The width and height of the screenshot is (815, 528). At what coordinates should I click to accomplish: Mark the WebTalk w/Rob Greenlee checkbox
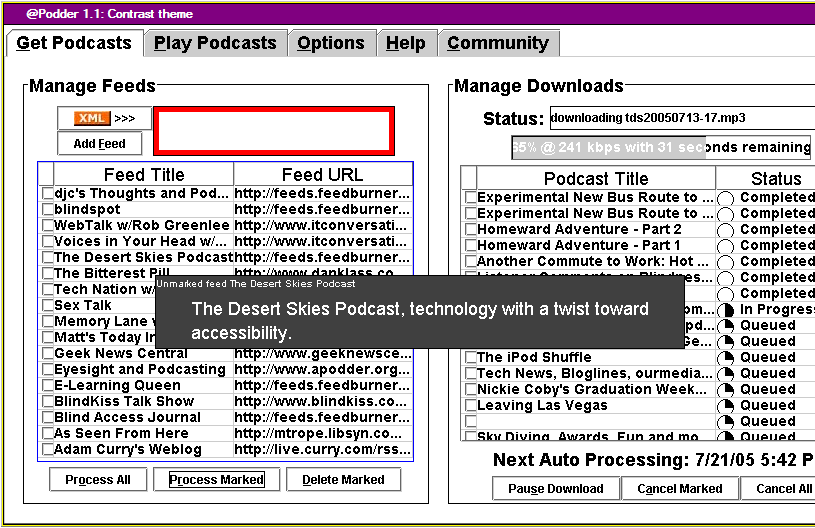(48, 226)
